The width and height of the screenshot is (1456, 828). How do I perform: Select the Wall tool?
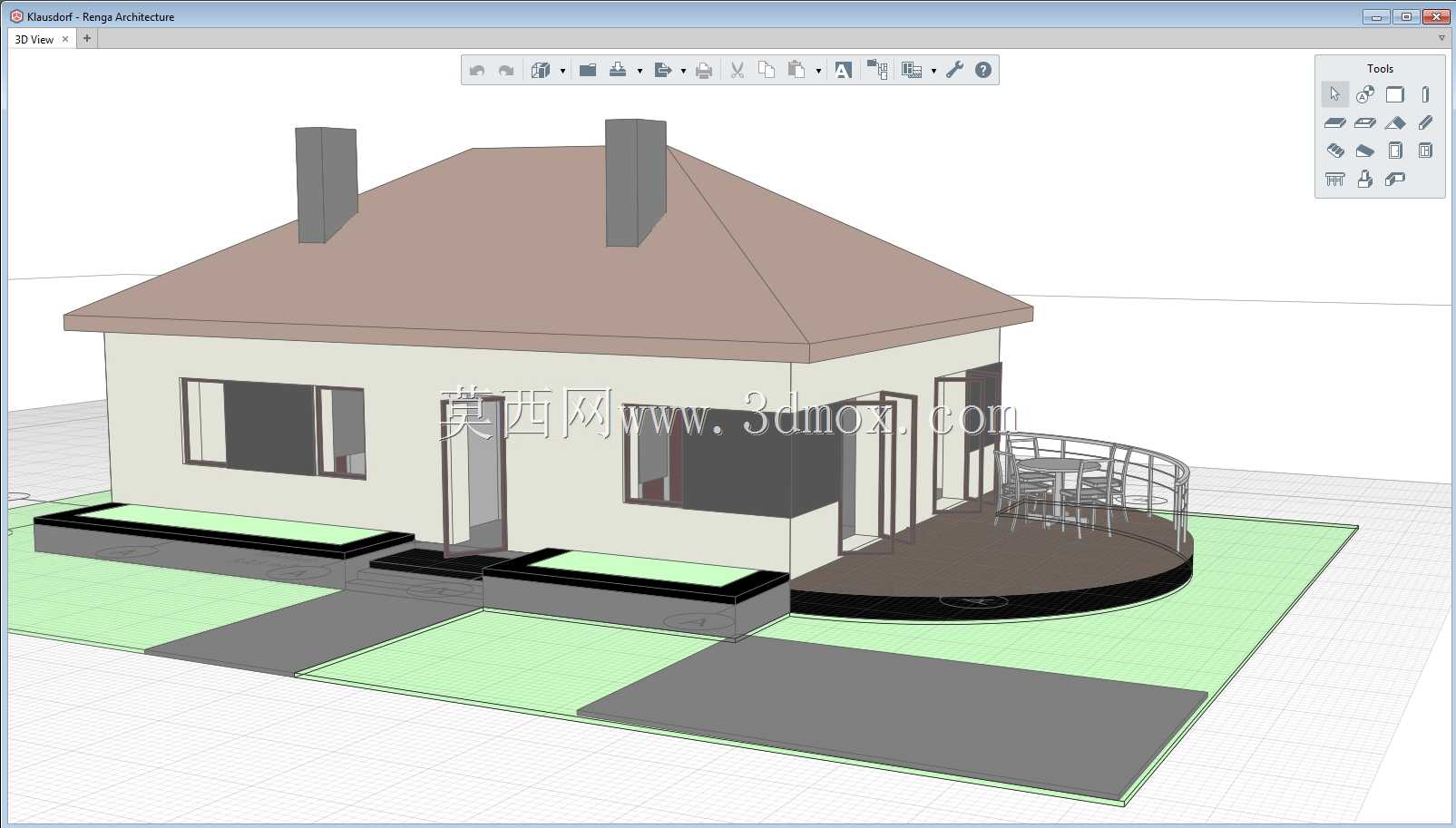[1395, 94]
